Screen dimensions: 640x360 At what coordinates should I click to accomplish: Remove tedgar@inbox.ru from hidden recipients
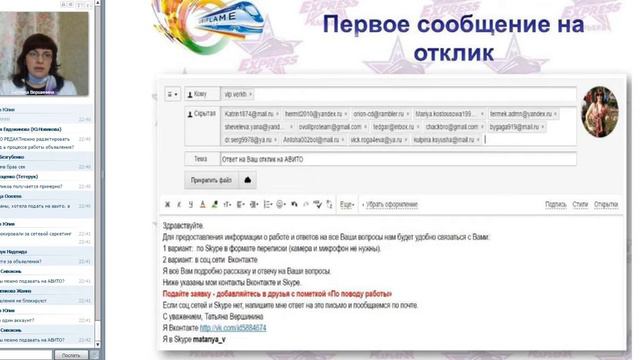[x=418, y=127]
